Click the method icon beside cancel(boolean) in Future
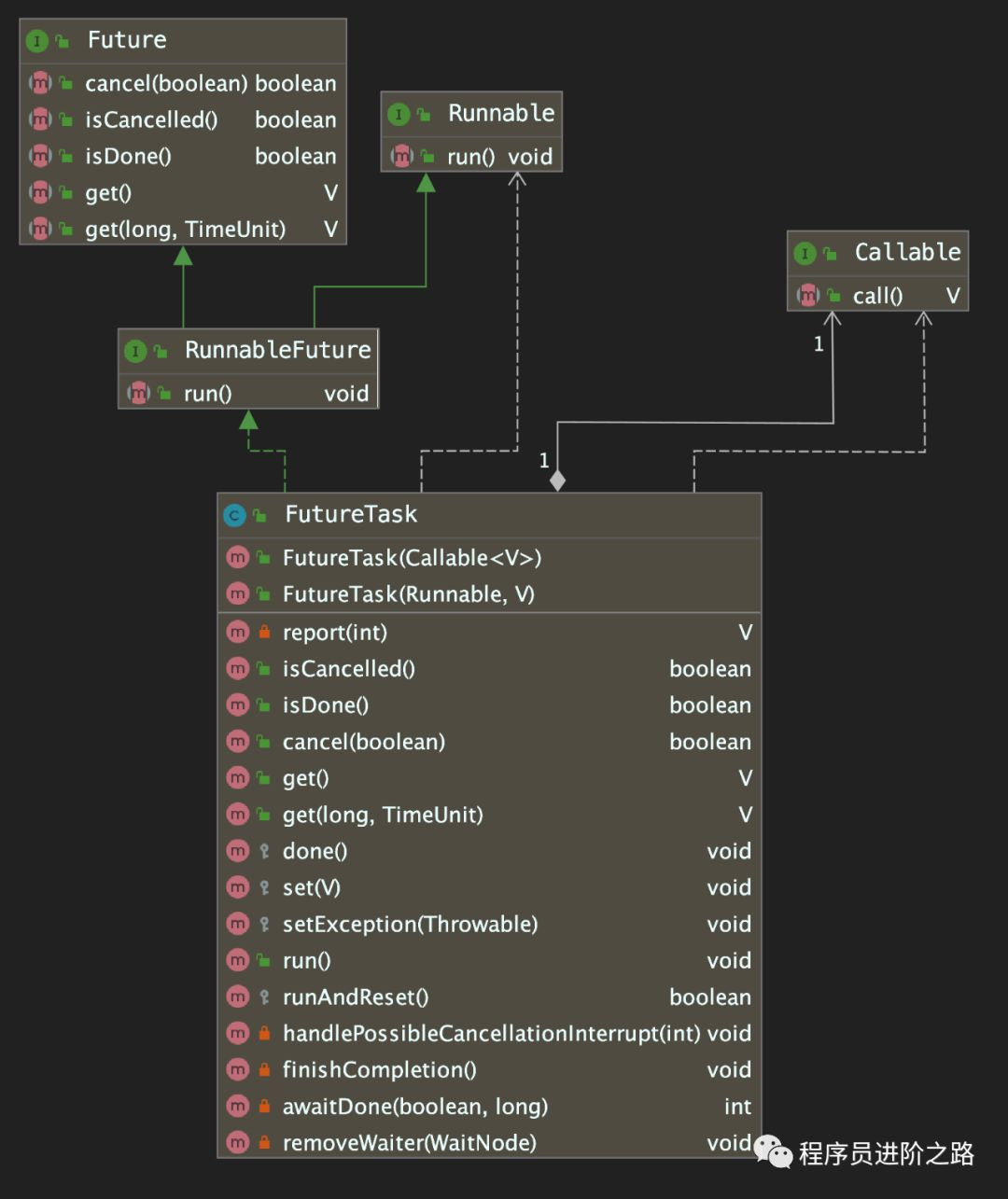 [40, 83]
